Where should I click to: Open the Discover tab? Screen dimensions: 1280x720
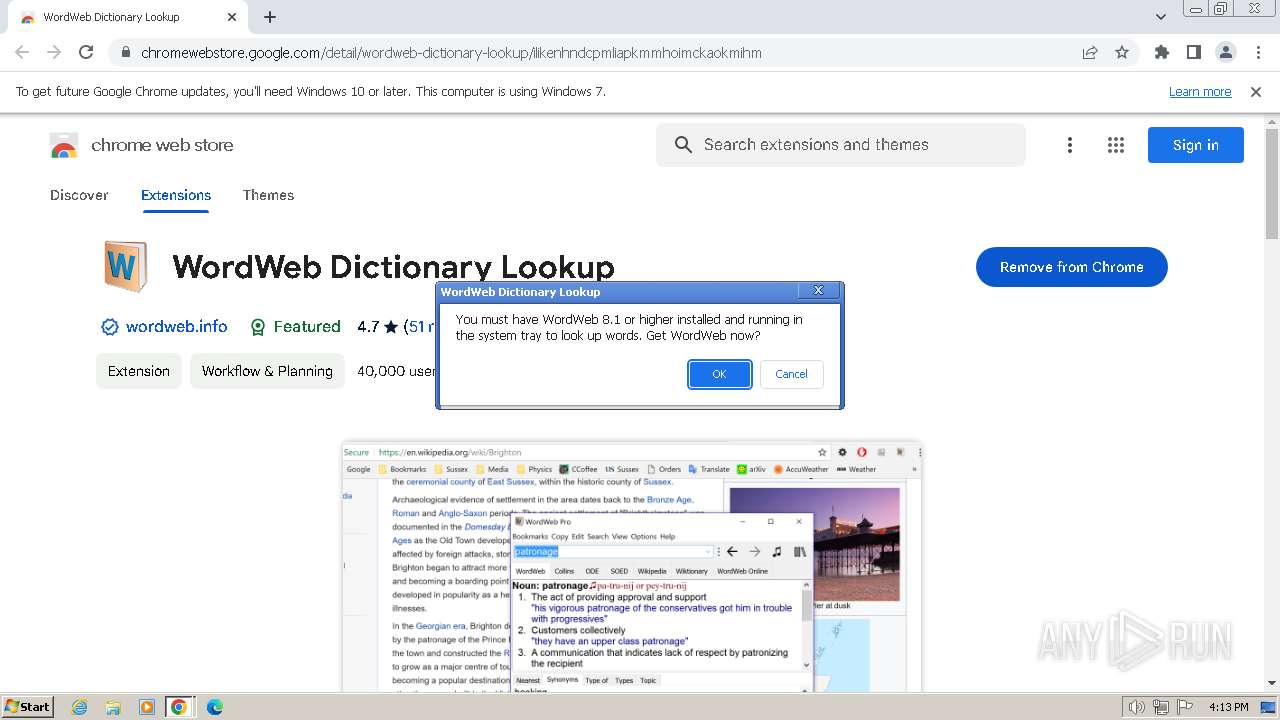click(x=79, y=195)
